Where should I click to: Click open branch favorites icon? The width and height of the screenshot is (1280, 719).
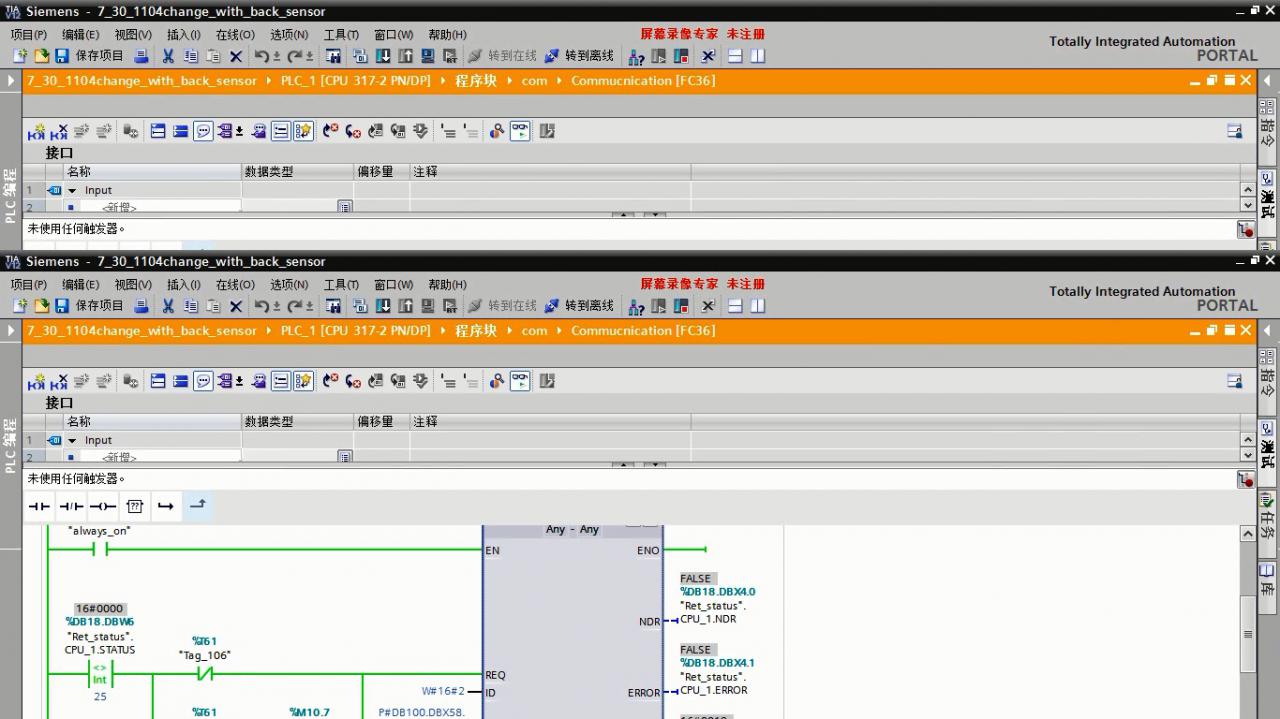pos(166,506)
